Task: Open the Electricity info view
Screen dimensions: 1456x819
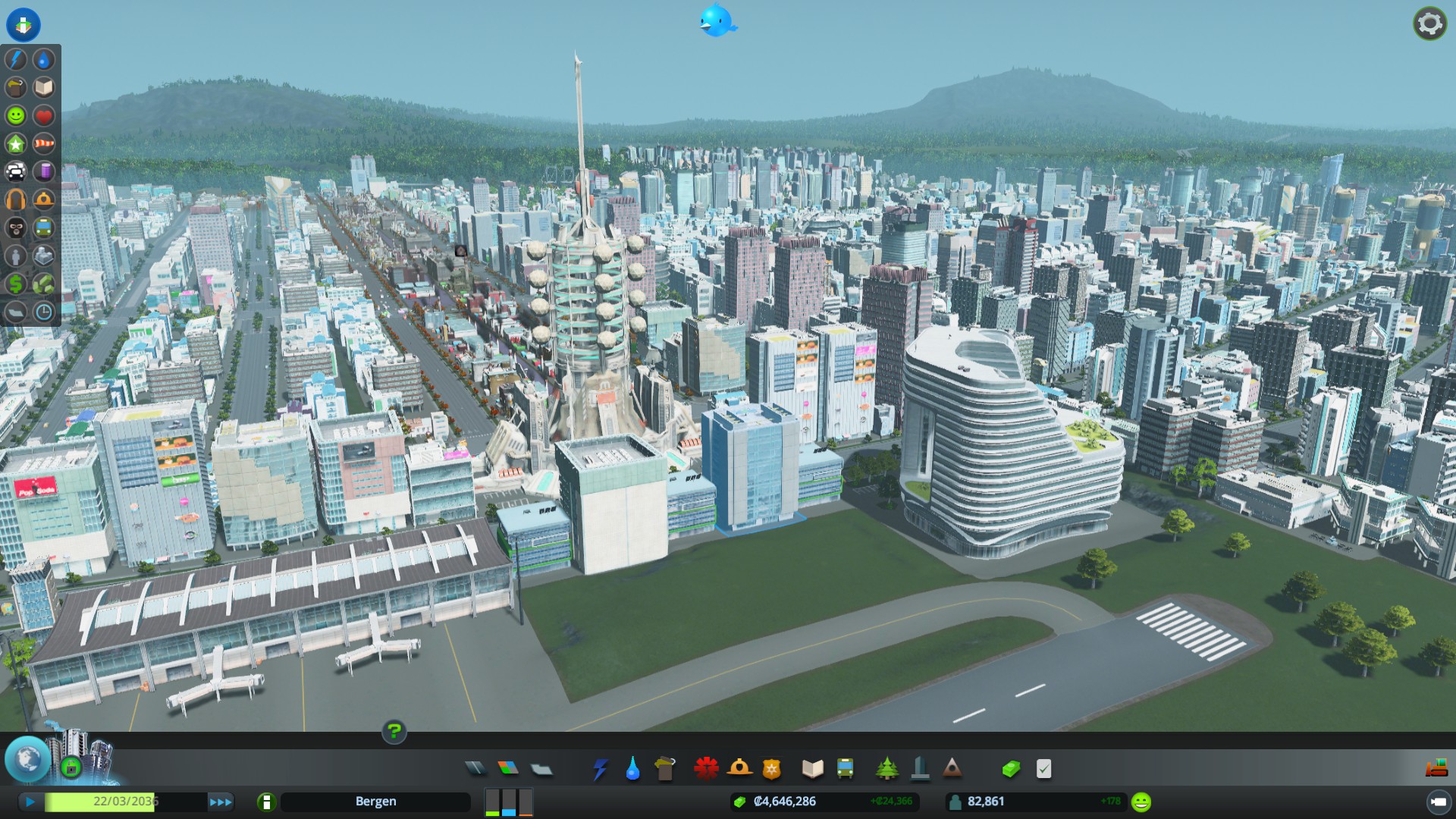Action: (x=16, y=60)
